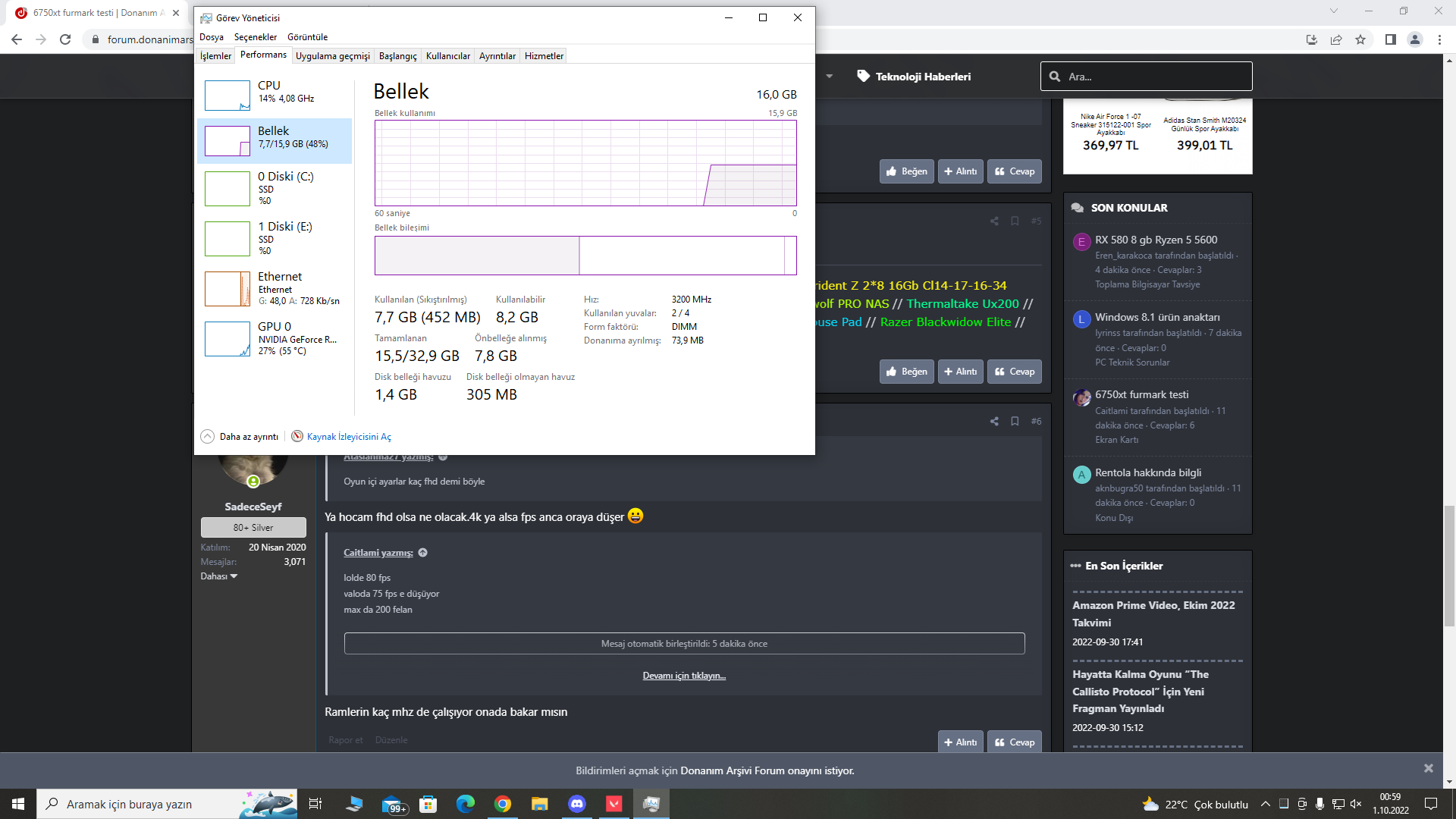This screenshot has height=819, width=1456.
Task: Open Microsoft Store from the taskbar
Action: tap(428, 804)
